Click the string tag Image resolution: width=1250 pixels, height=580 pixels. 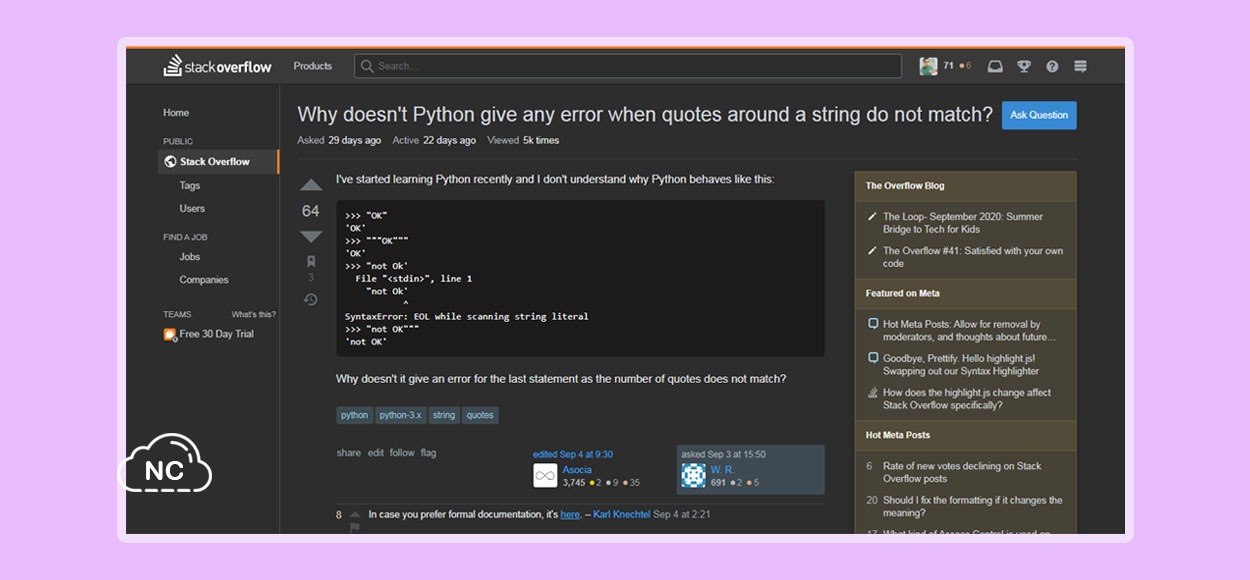click(x=444, y=415)
